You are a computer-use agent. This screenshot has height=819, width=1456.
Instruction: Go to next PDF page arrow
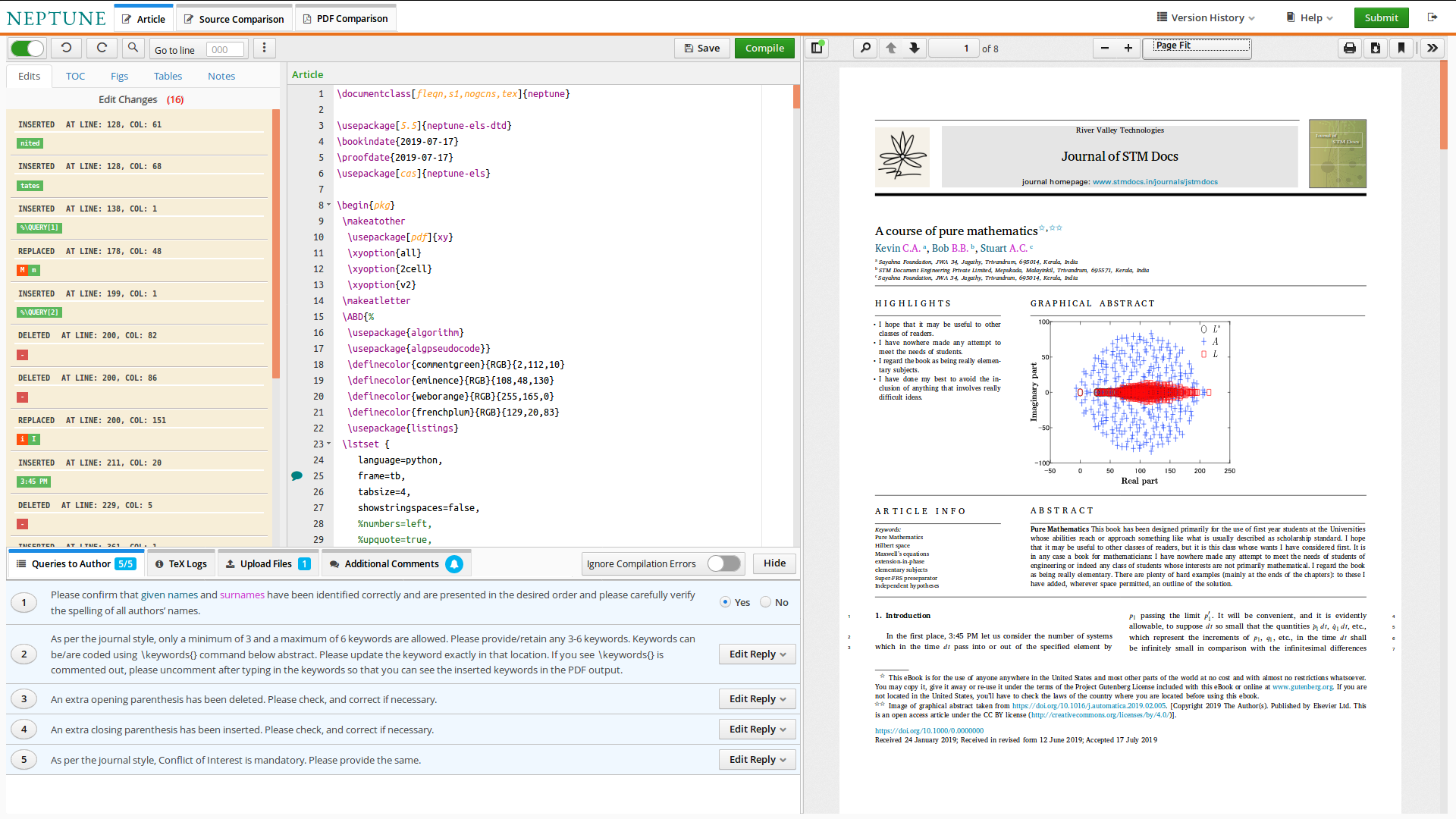[x=915, y=48]
